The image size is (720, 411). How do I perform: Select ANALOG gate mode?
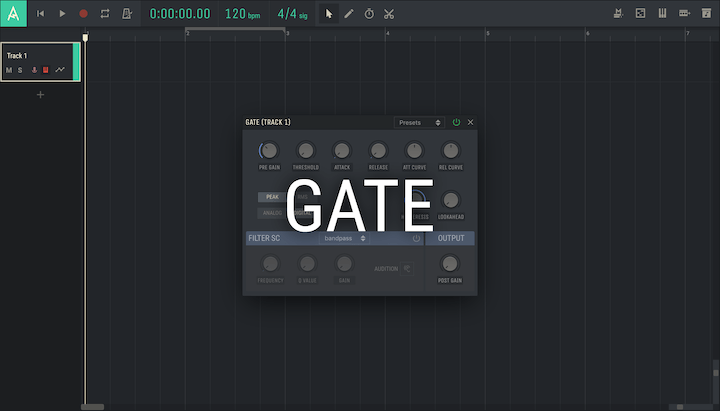pyautogui.click(x=272, y=213)
